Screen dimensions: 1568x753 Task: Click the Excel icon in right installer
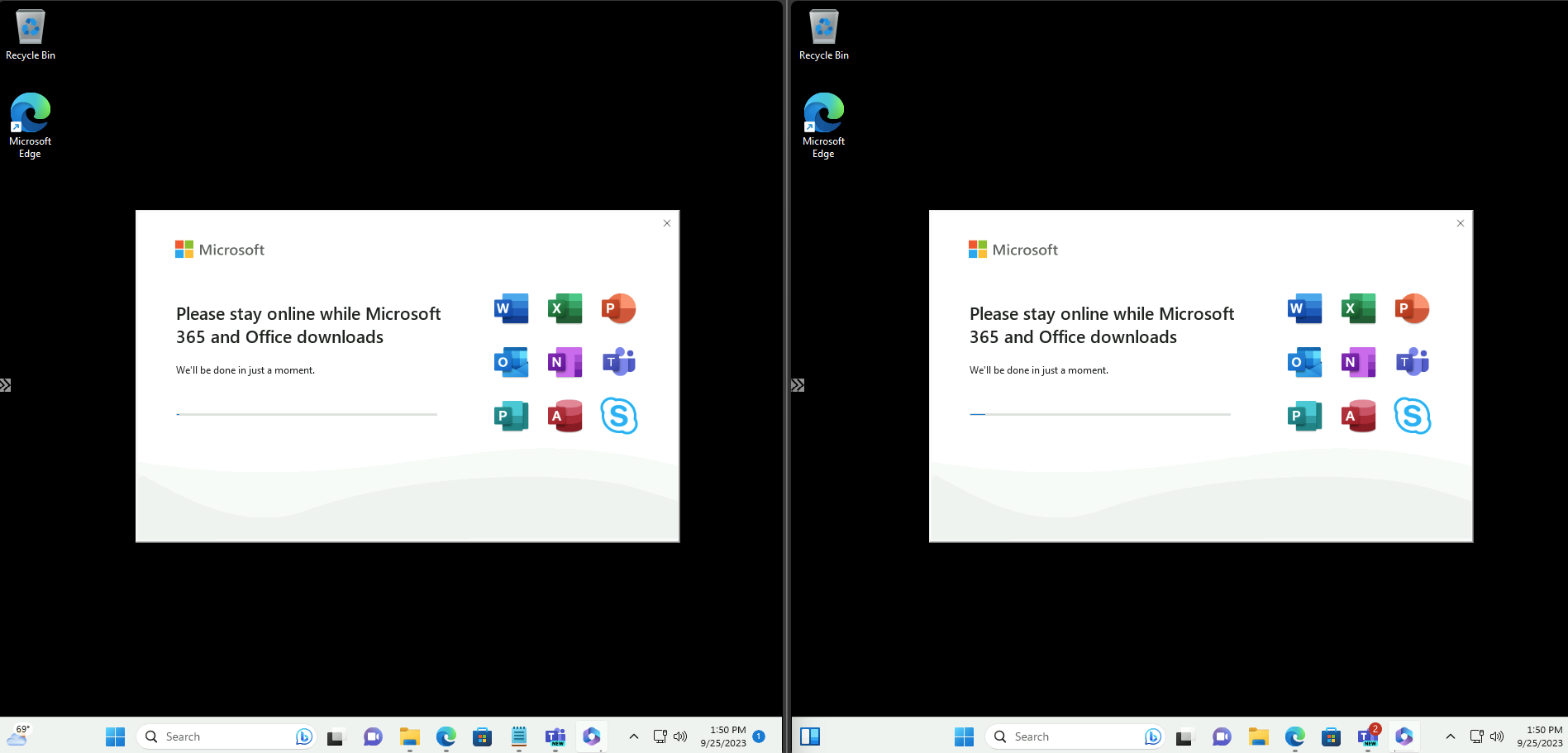pyautogui.click(x=1359, y=309)
